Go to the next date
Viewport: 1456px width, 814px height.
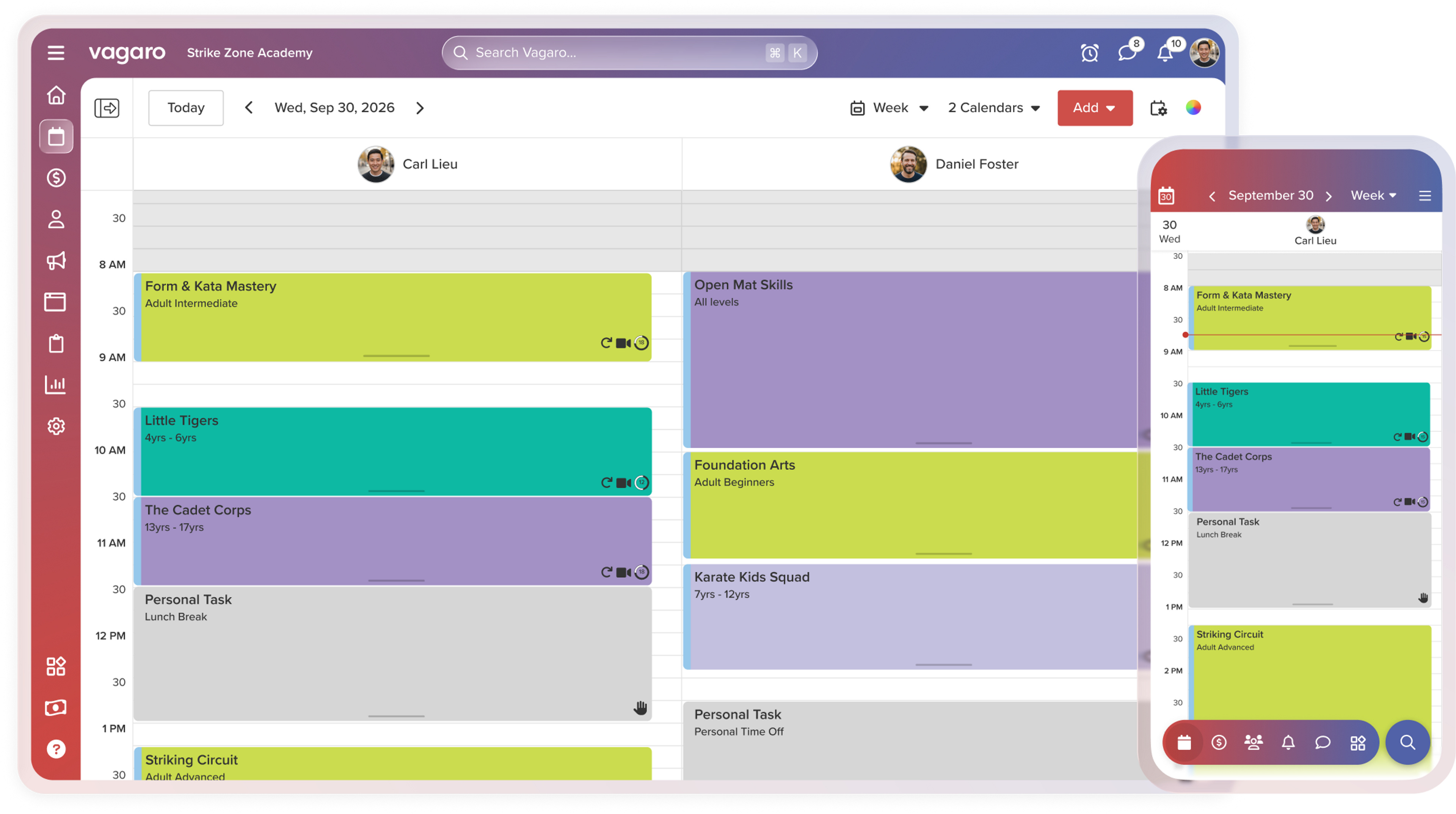(x=420, y=107)
